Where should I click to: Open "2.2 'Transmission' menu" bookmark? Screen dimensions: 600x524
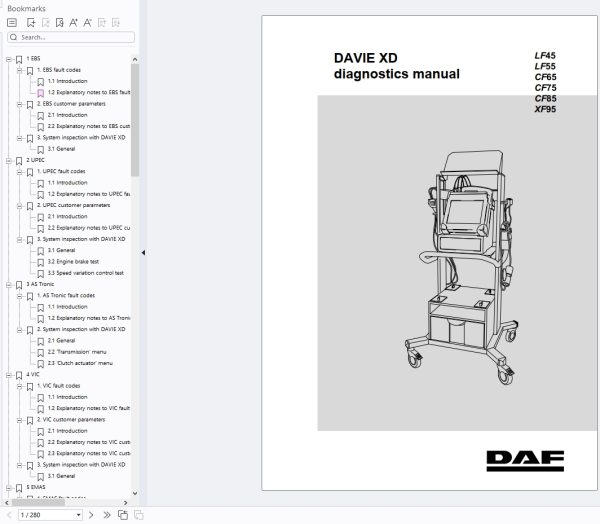point(77,352)
